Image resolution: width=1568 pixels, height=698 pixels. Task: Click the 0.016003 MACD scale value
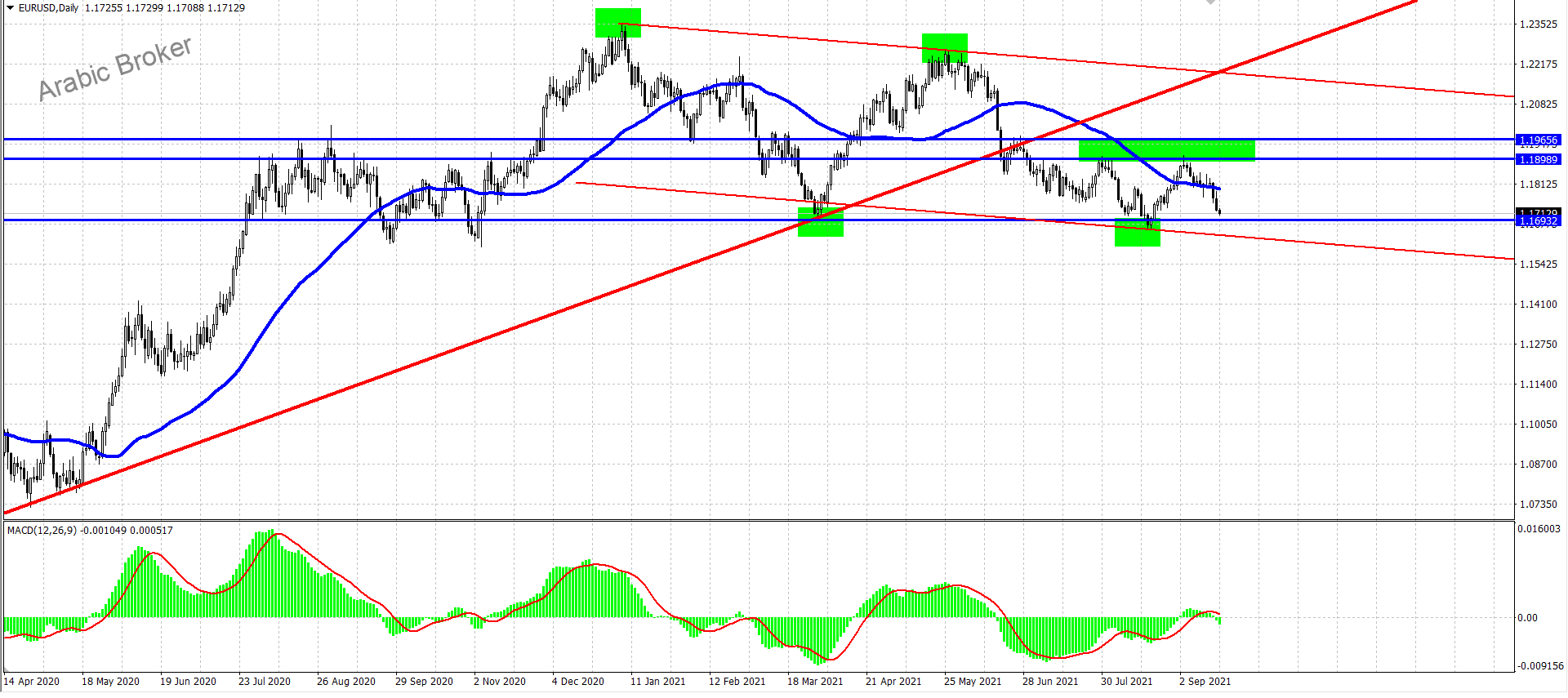click(1539, 529)
